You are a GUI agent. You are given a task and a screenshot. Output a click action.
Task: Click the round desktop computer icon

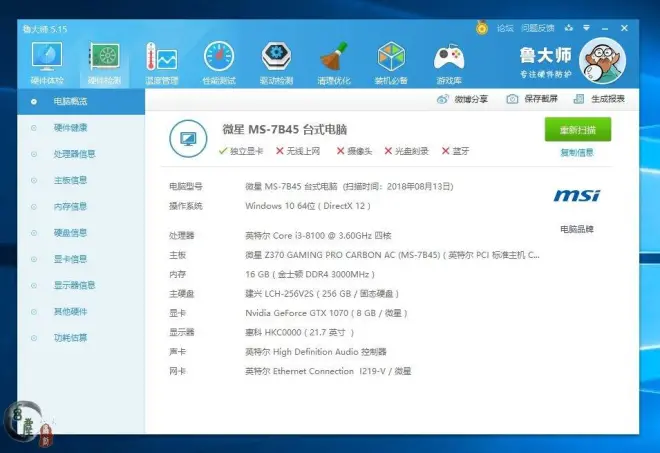point(188,139)
